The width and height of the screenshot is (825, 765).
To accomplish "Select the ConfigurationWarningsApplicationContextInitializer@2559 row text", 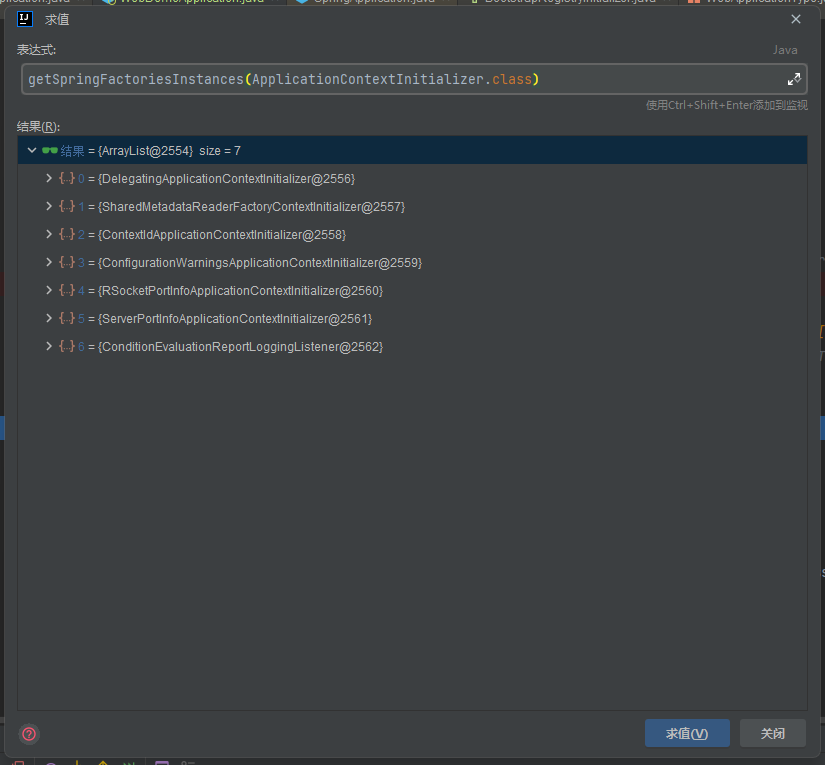I will [x=260, y=263].
